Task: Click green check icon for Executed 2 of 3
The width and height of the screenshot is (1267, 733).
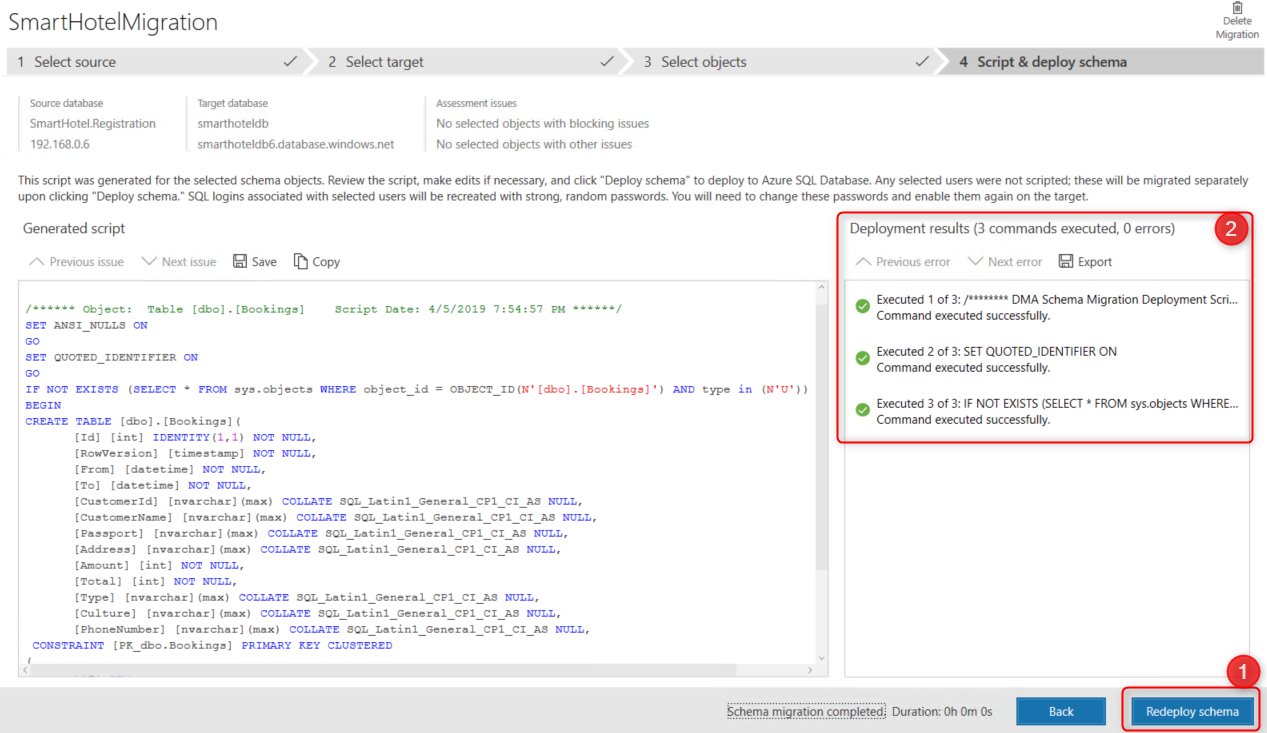Action: point(862,358)
